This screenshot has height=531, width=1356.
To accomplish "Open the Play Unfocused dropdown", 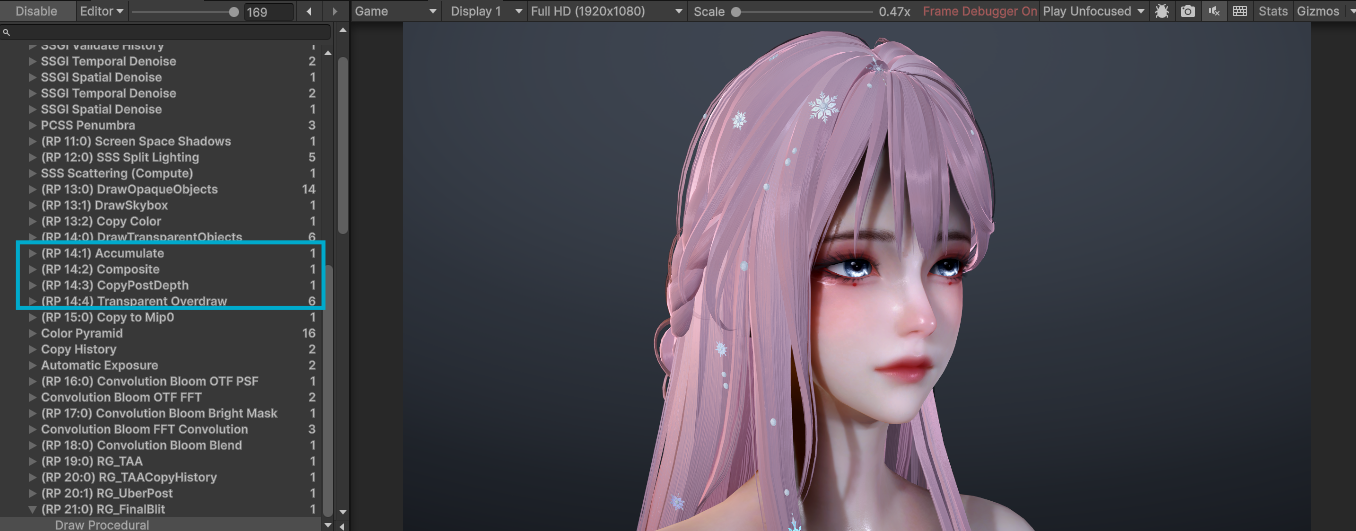I will (x=1092, y=11).
